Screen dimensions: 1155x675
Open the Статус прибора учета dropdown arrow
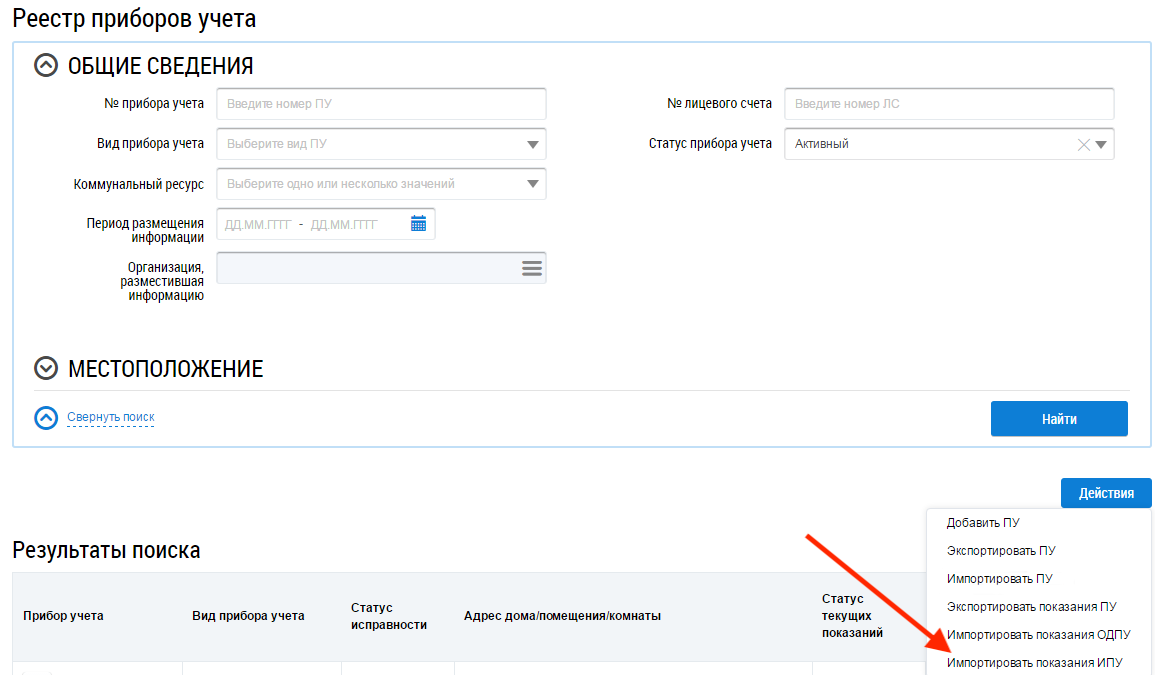click(1101, 144)
